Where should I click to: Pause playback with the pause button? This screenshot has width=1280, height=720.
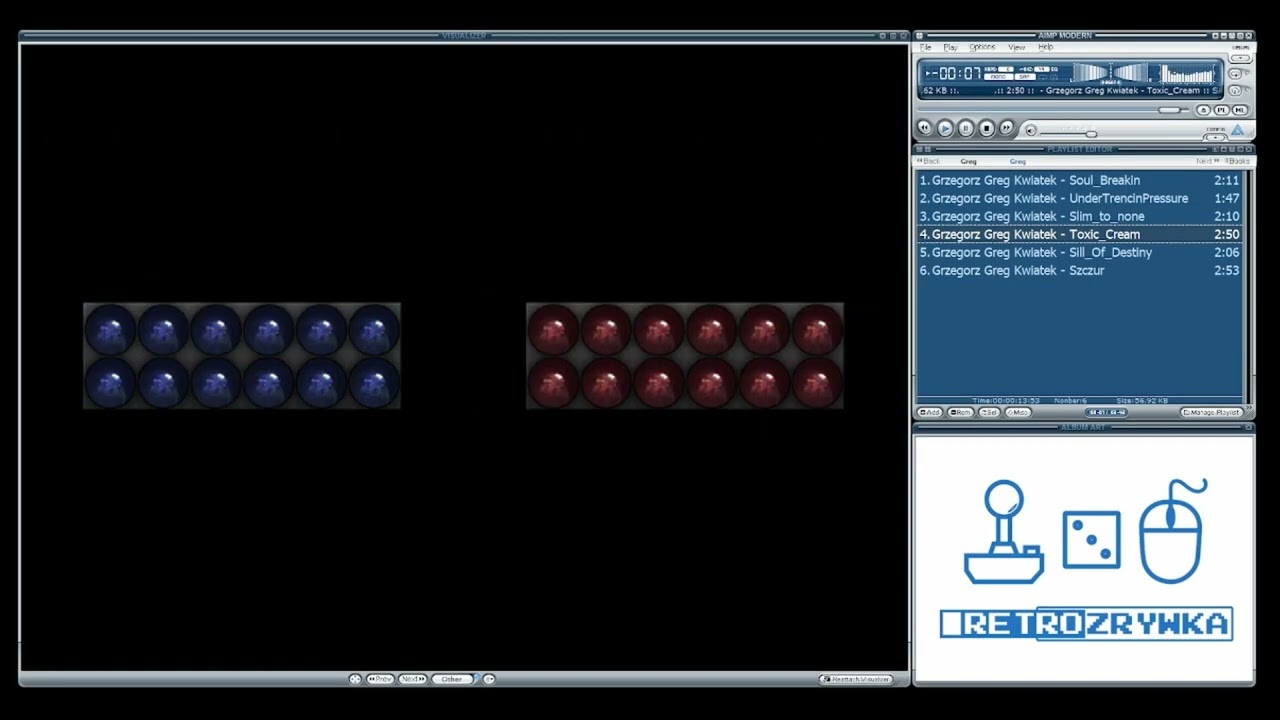(x=966, y=128)
